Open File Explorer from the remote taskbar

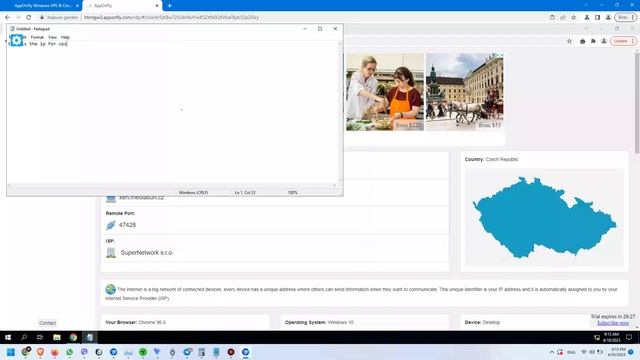[57, 338]
